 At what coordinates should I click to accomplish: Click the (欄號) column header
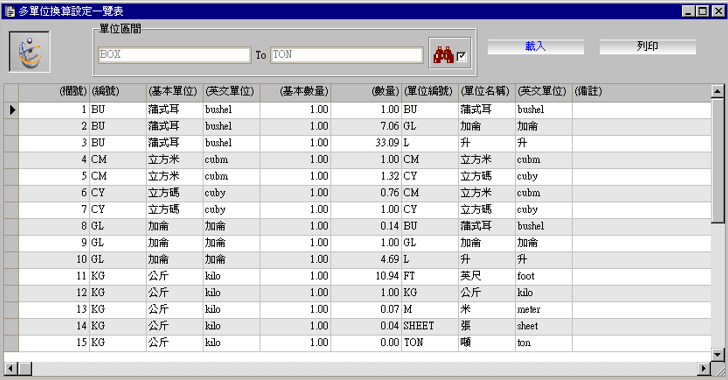pos(54,92)
